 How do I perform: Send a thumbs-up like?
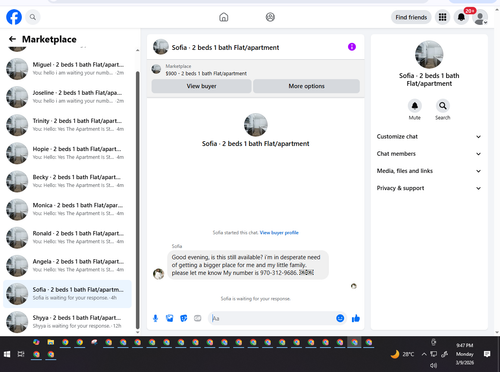click(x=356, y=318)
